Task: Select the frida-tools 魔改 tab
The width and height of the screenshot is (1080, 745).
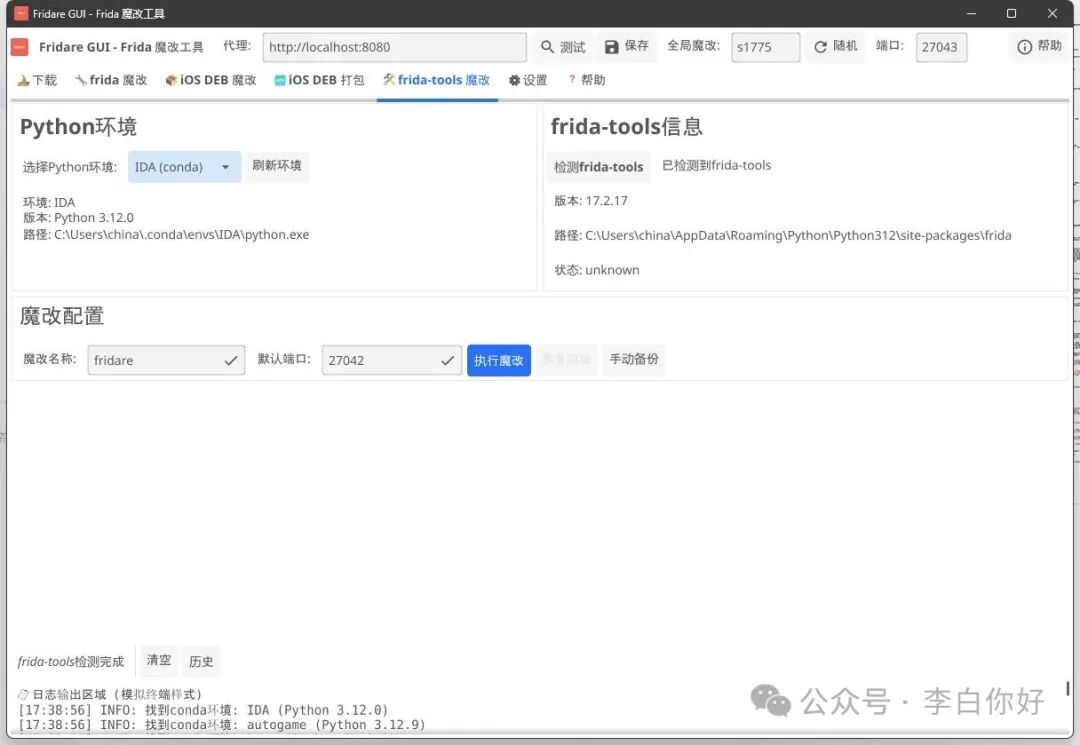Action: [437, 80]
